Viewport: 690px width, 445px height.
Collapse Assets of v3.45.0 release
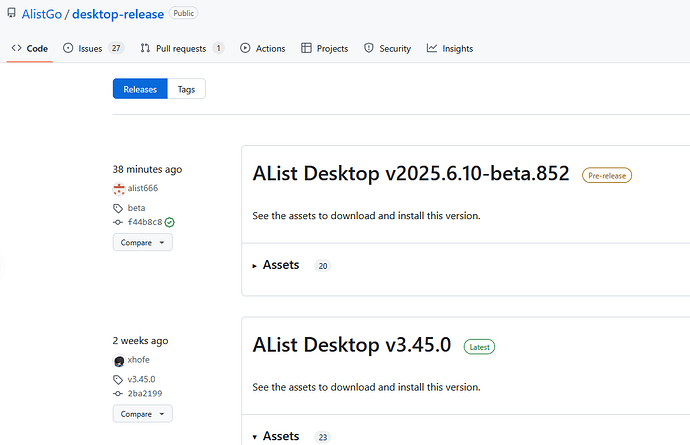point(276,436)
